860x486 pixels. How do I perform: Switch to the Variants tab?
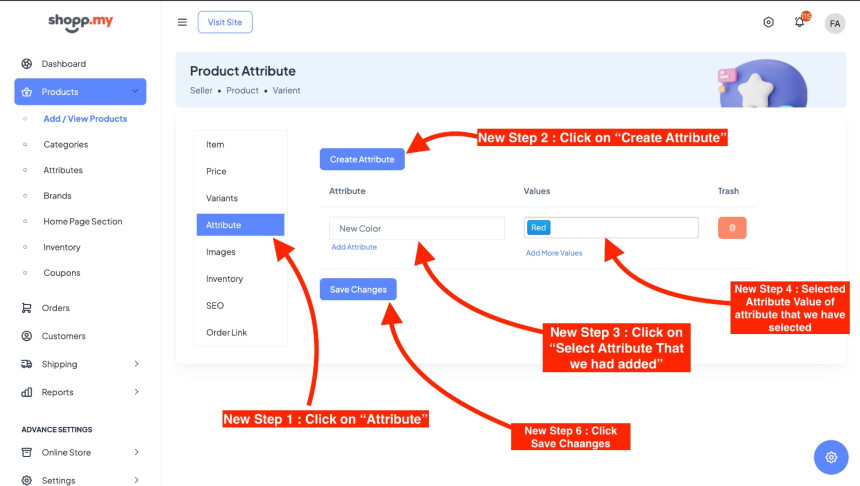[x=222, y=198]
